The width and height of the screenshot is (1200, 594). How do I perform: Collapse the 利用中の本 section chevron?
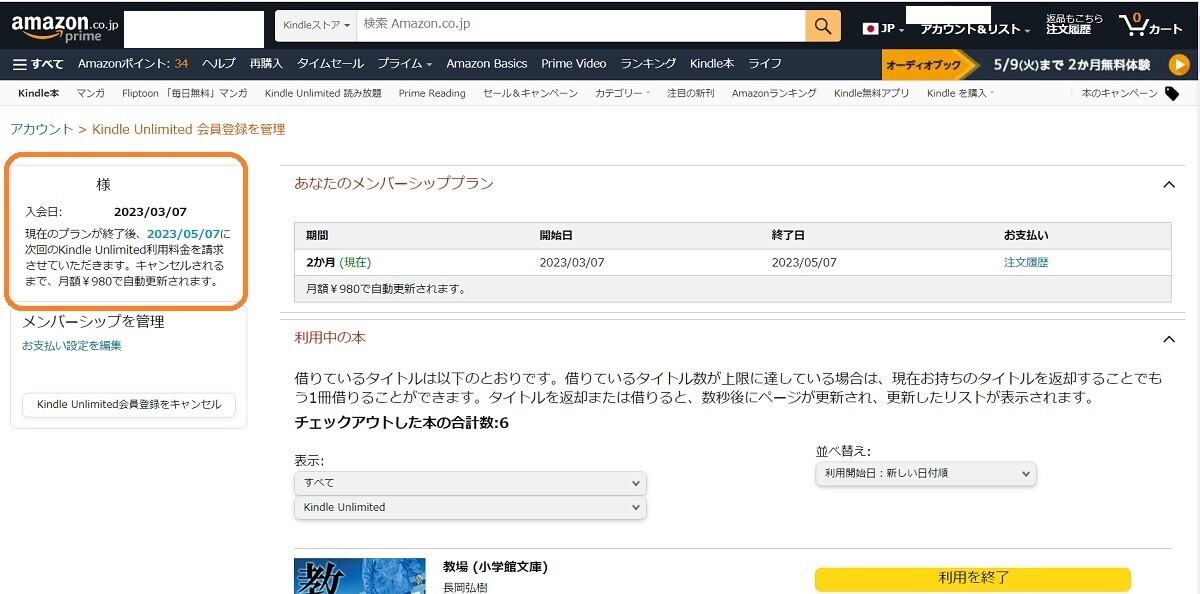click(1169, 339)
